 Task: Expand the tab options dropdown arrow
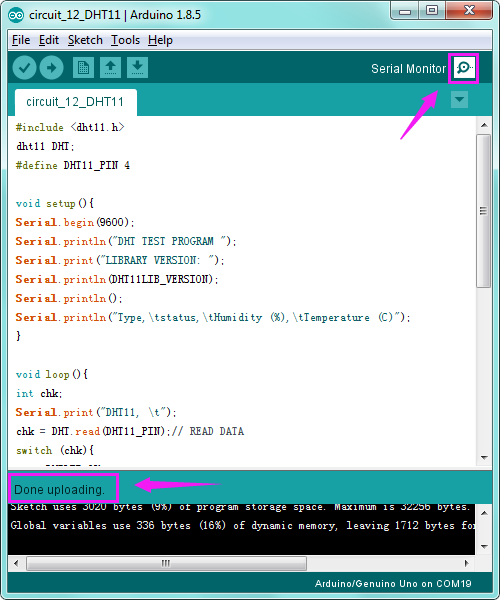click(459, 100)
